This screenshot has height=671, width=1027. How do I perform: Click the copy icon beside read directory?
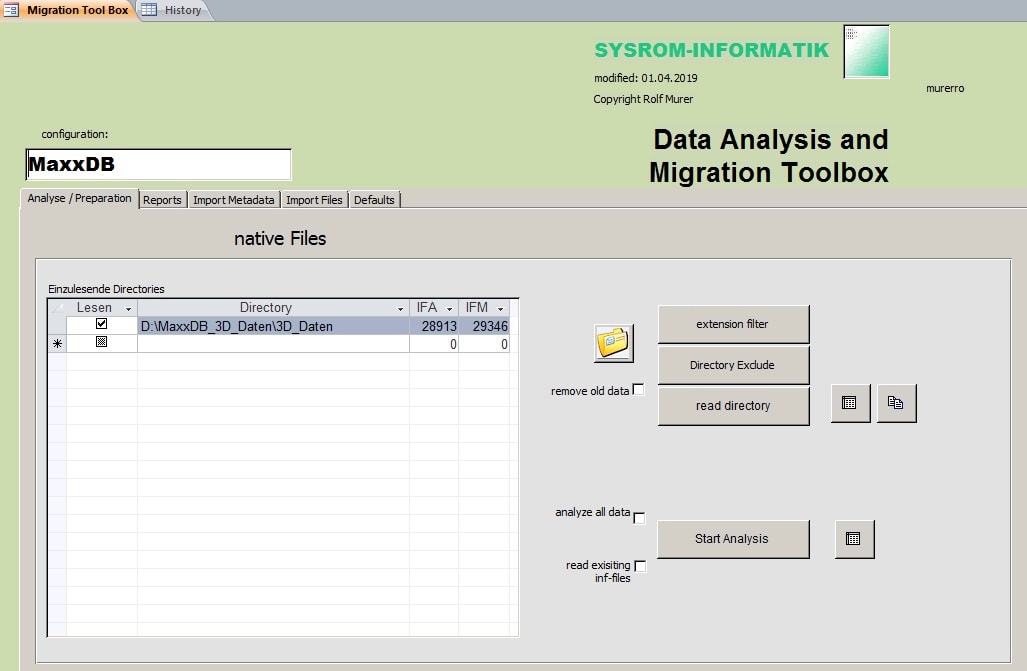coord(896,403)
